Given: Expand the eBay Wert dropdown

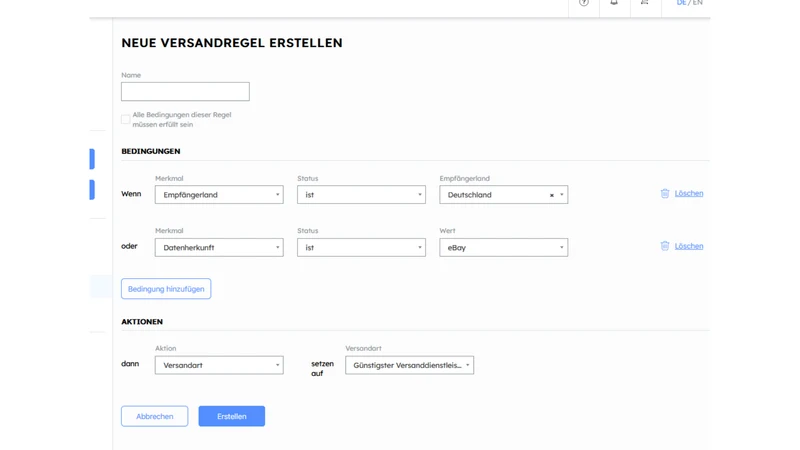Looking at the screenshot, I should click(x=504, y=247).
